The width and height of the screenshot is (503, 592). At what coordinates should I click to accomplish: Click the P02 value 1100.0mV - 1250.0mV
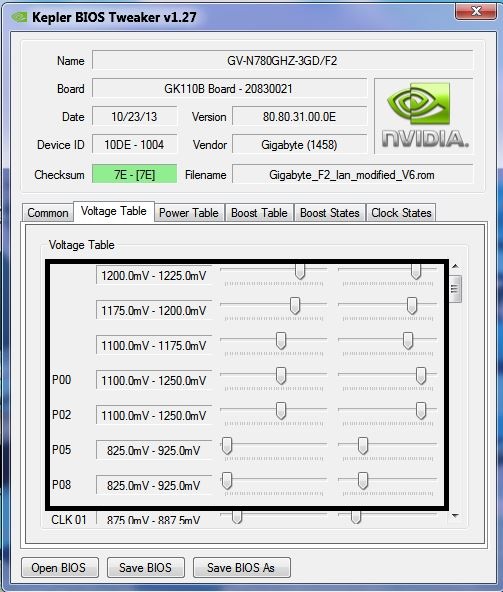(154, 416)
